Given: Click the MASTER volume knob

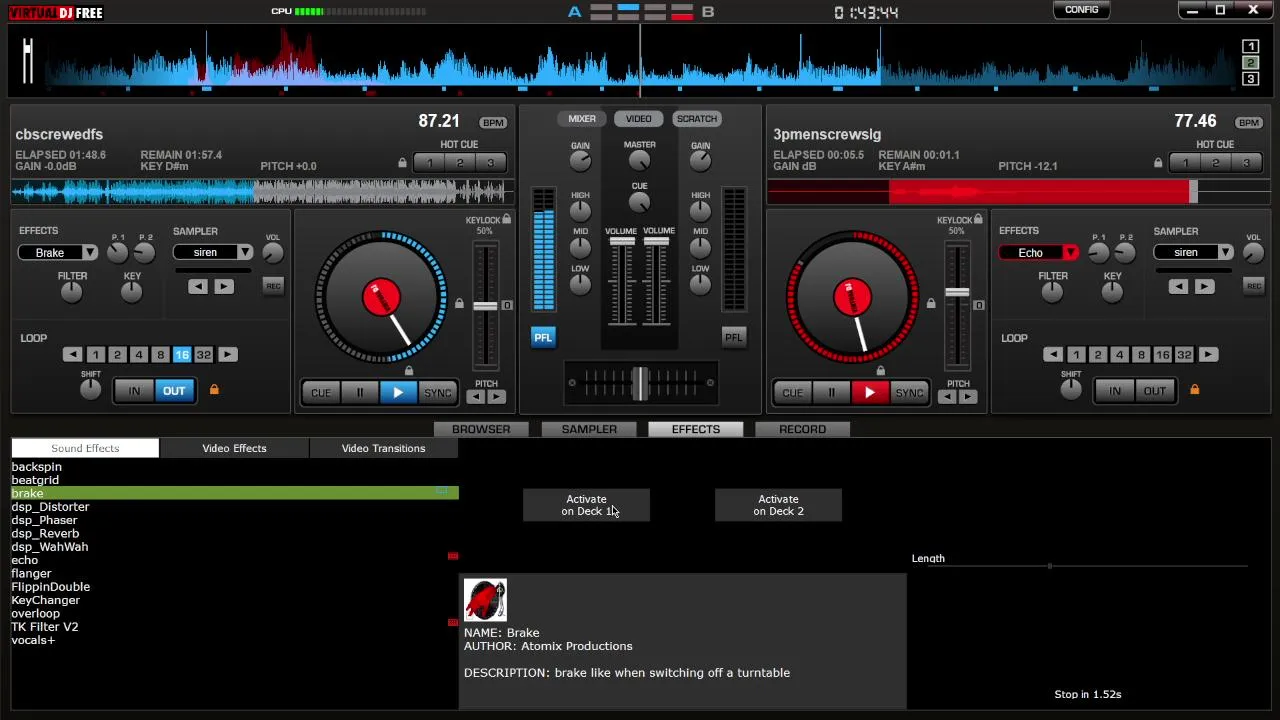Looking at the screenshot, I should (639, 162).
